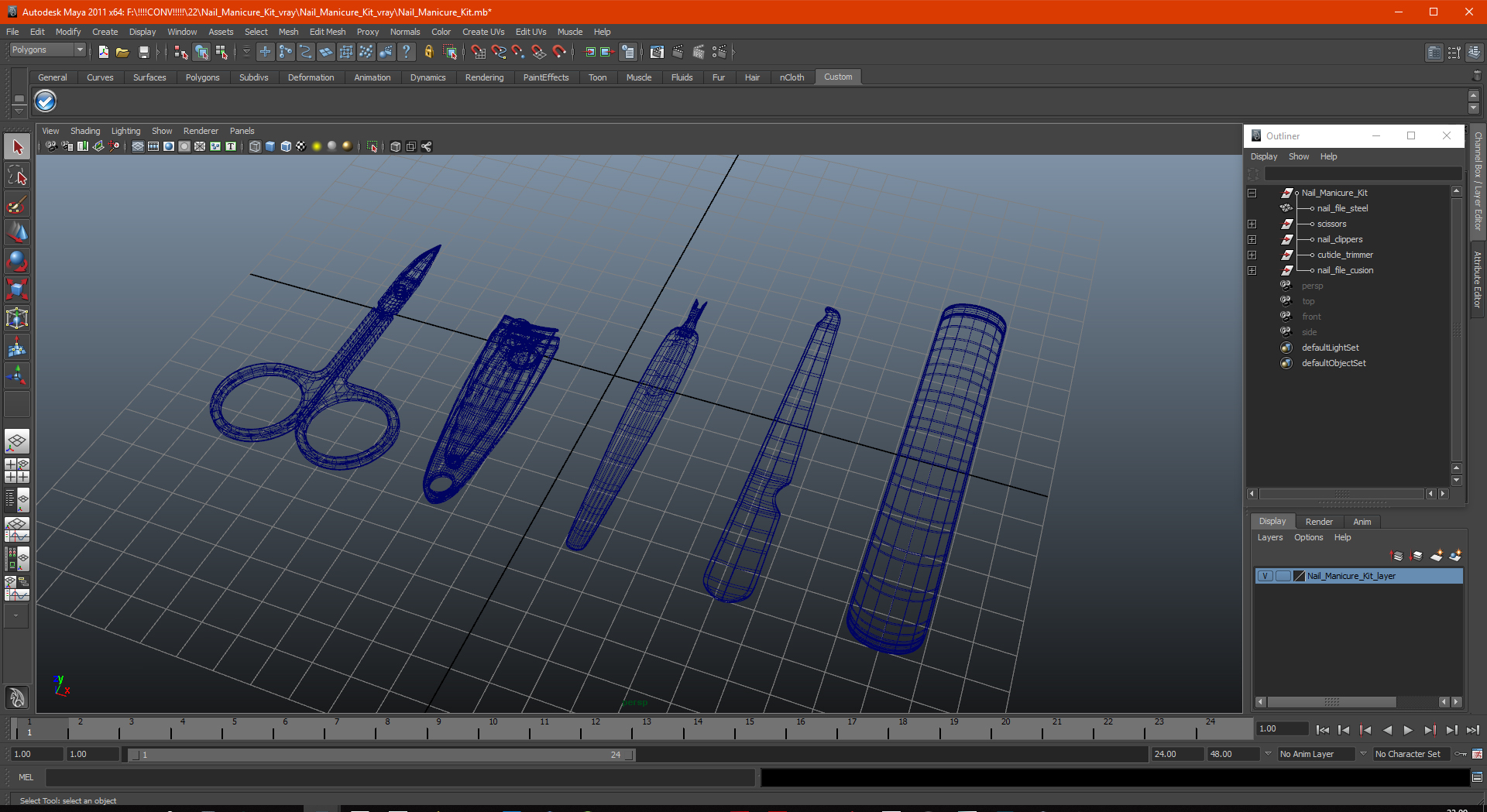The height and width of the screenshot is (812, 1487).
Task: Toggle textured display checker icon
Action: click(301, 146)
